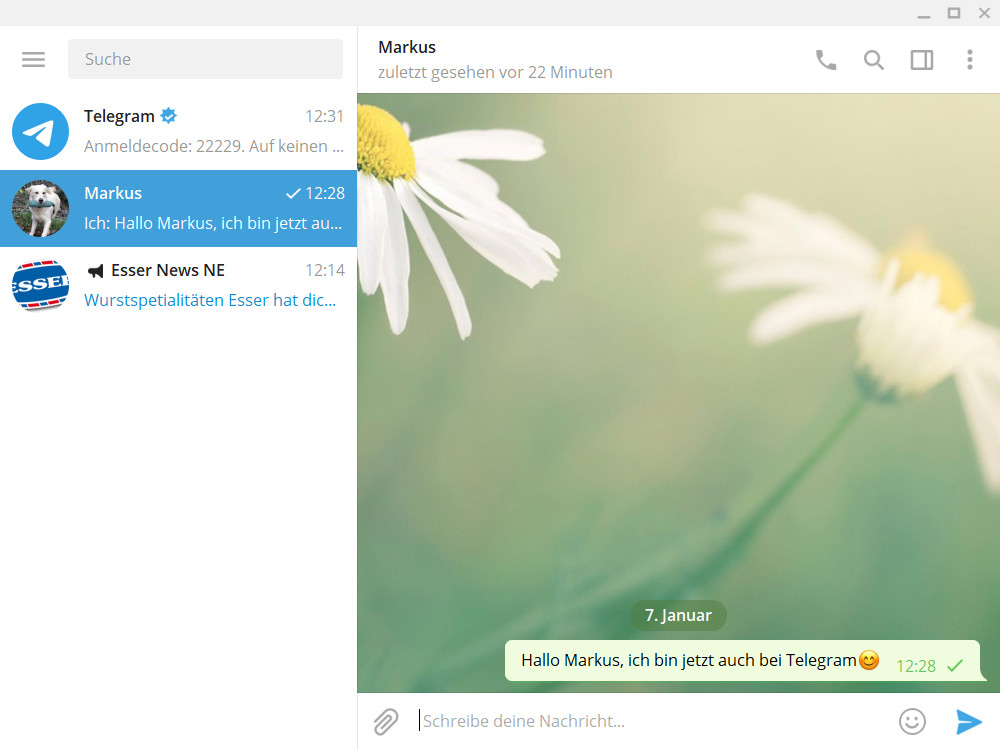Click into the Suche search field
Image resolution: width=1000 pixels, height=750 pixels.
pos(205,59)
